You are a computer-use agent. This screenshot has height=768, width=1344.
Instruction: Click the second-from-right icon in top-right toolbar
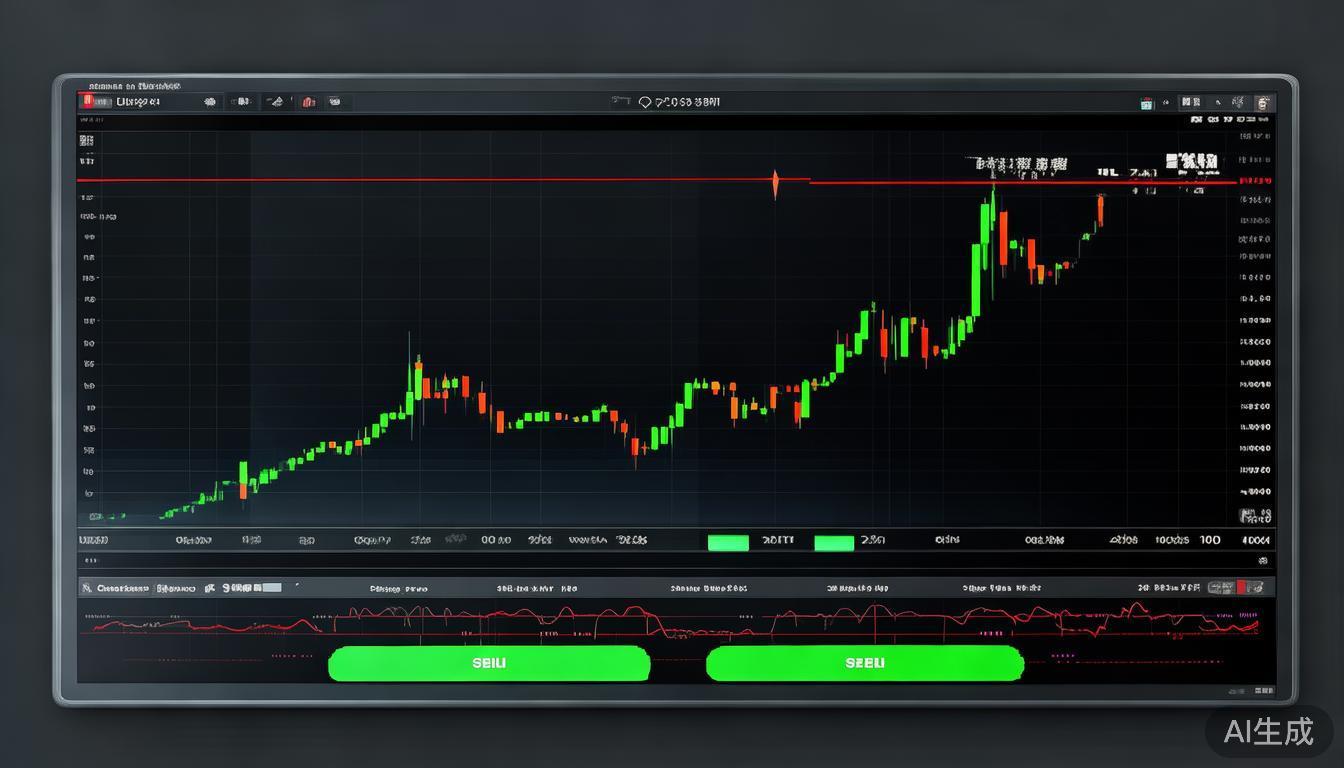1238,102
